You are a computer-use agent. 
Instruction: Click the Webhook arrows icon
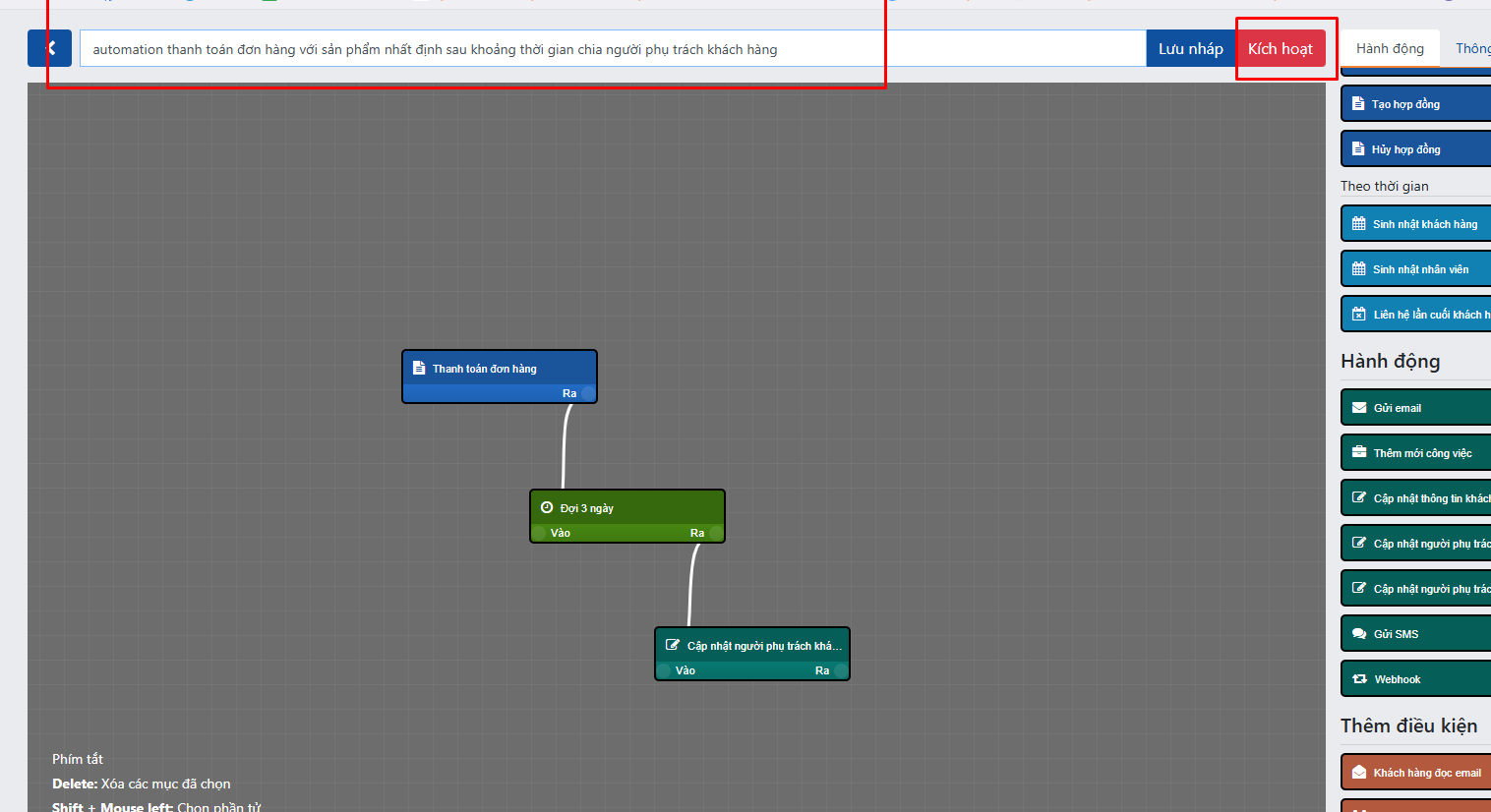click(1359, 679)
